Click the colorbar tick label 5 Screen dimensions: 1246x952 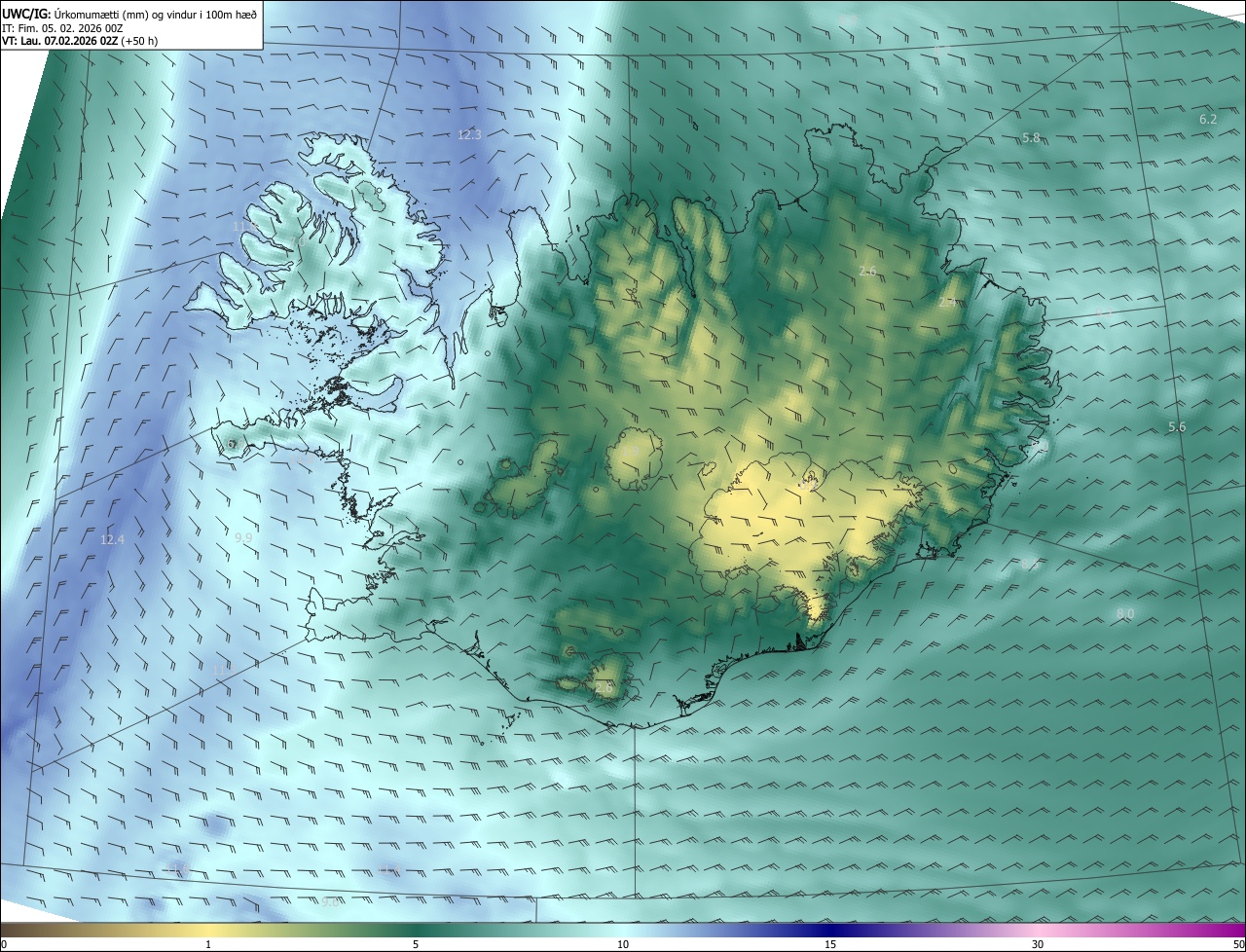(x=416, y=944)
